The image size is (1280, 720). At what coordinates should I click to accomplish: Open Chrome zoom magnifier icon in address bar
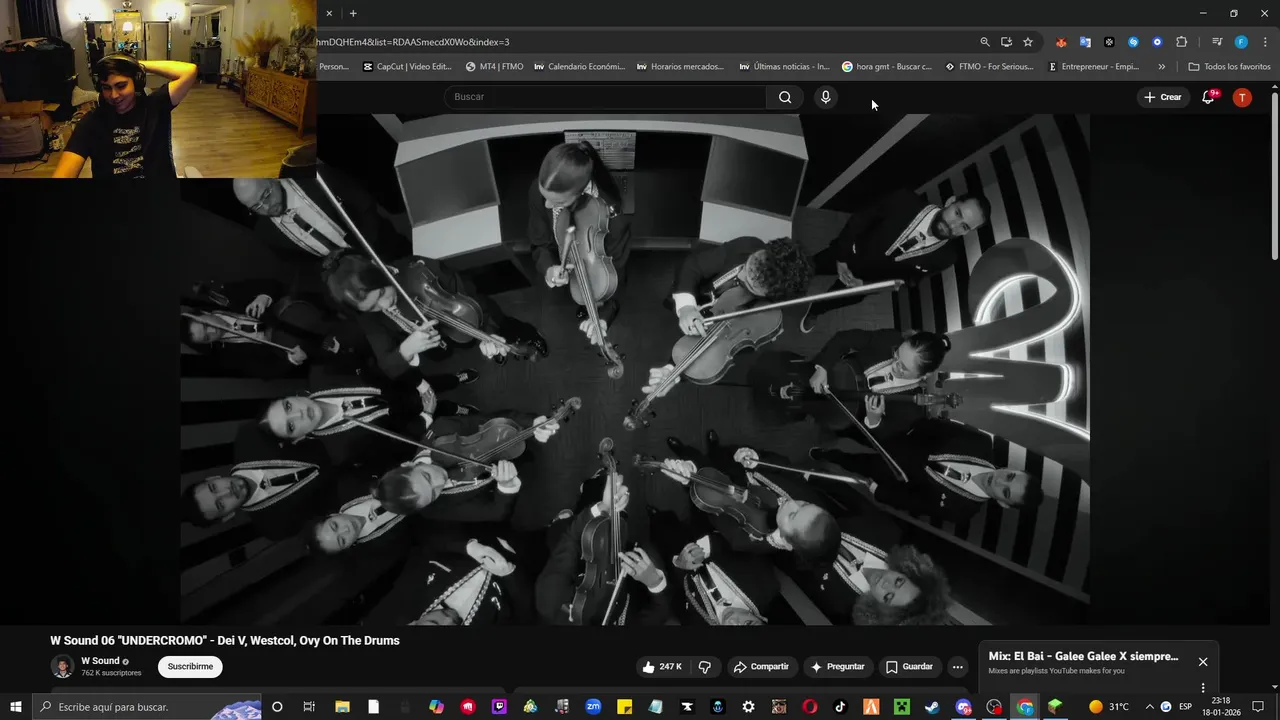tap(985, 42)
